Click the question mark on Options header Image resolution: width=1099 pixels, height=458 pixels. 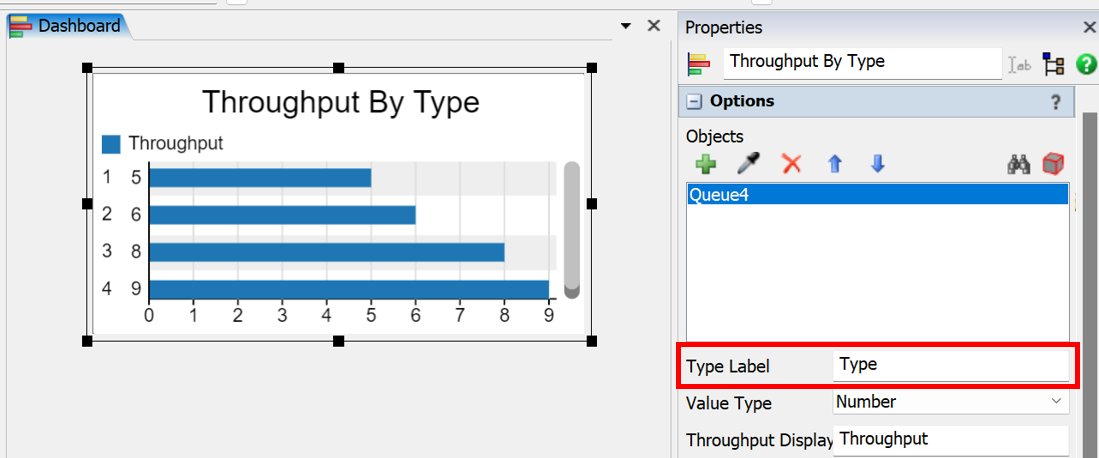(1055, 102)
